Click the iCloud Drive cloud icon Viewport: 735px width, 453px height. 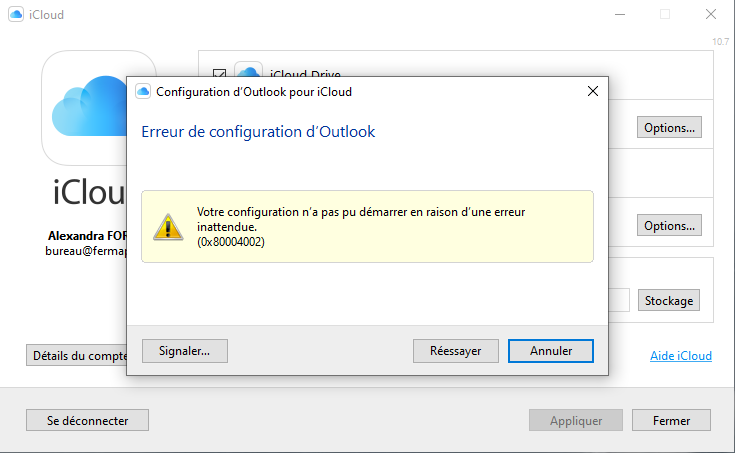[x=249, y=70]
